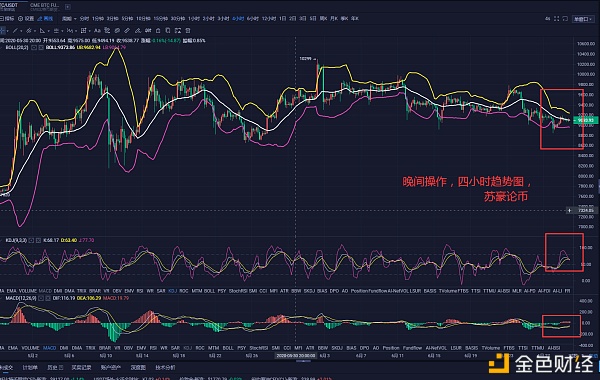Close the MACD indicator via its icon
Image resolution: width=600 pixels, height=380 pixels.
pos(47,298)
